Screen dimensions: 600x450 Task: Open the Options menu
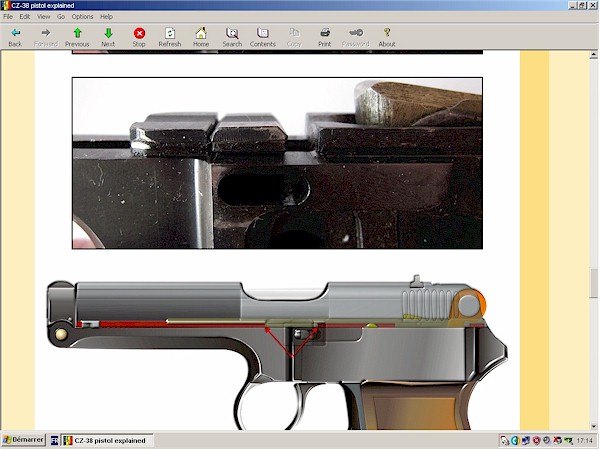[x=82, y=16]
